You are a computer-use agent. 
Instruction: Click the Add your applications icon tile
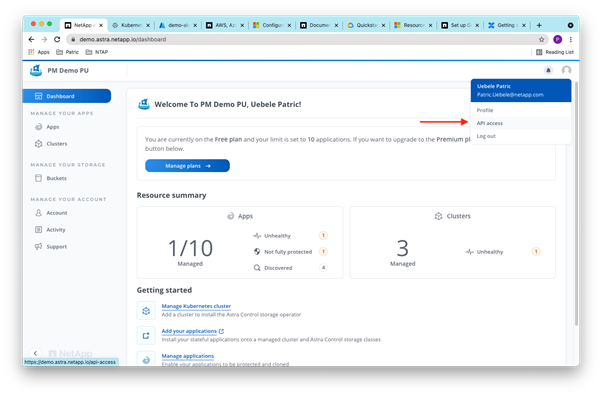tap(146, 336)
